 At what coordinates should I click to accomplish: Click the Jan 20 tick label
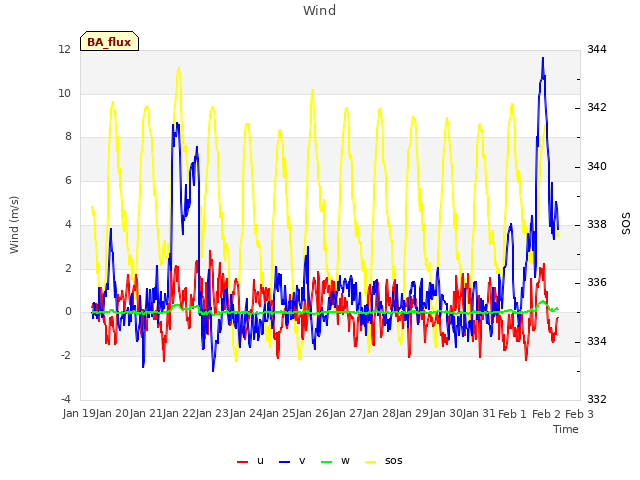pos(112,413)
